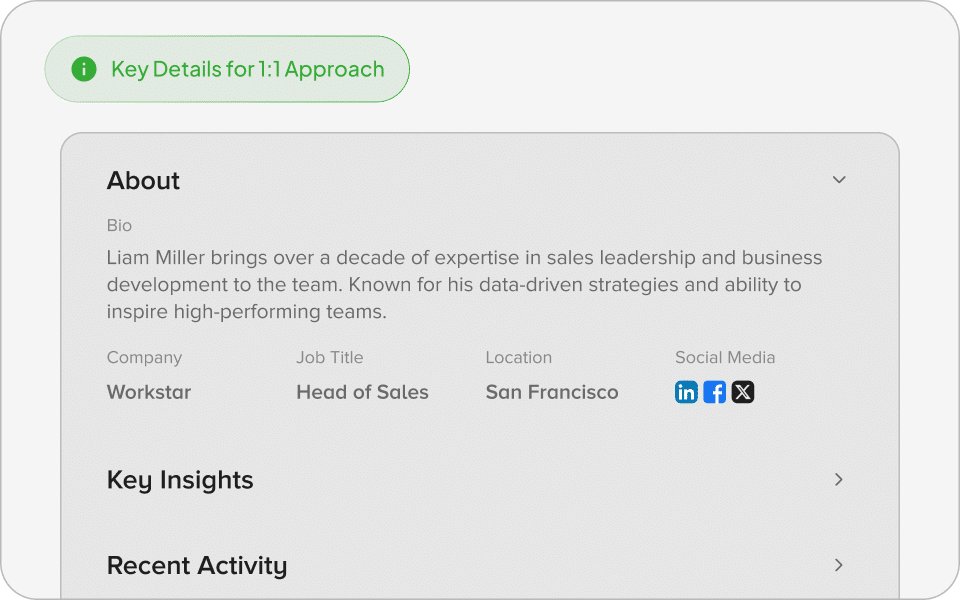Open the LinkedIn social media icon
The height and width of the screenshot is (600, 960).
pyautogui.click(x=686, y=392)
